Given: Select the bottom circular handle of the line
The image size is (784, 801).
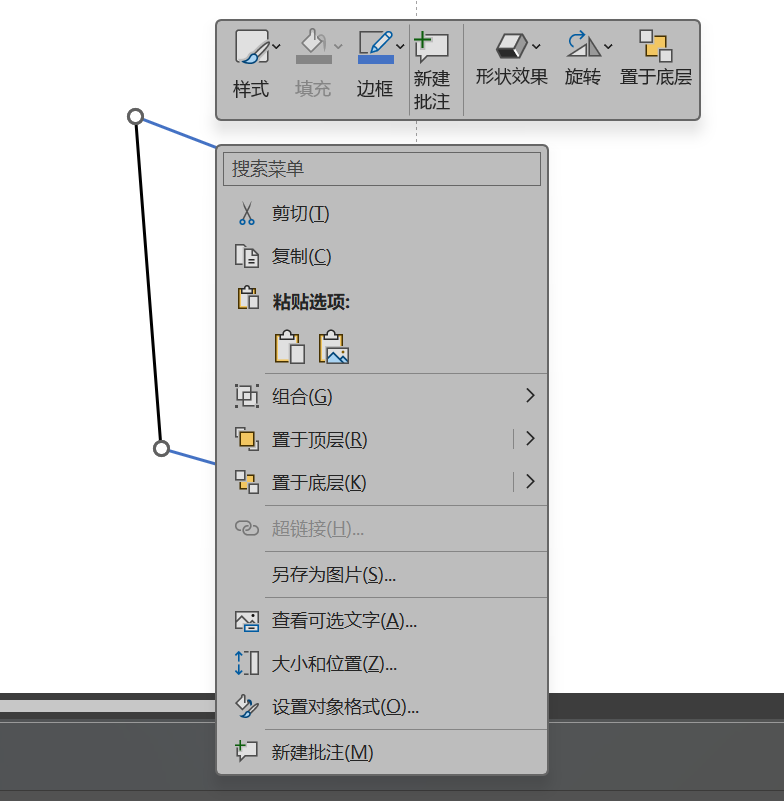Looking at the screenshot, I should [x=161, y=449].
